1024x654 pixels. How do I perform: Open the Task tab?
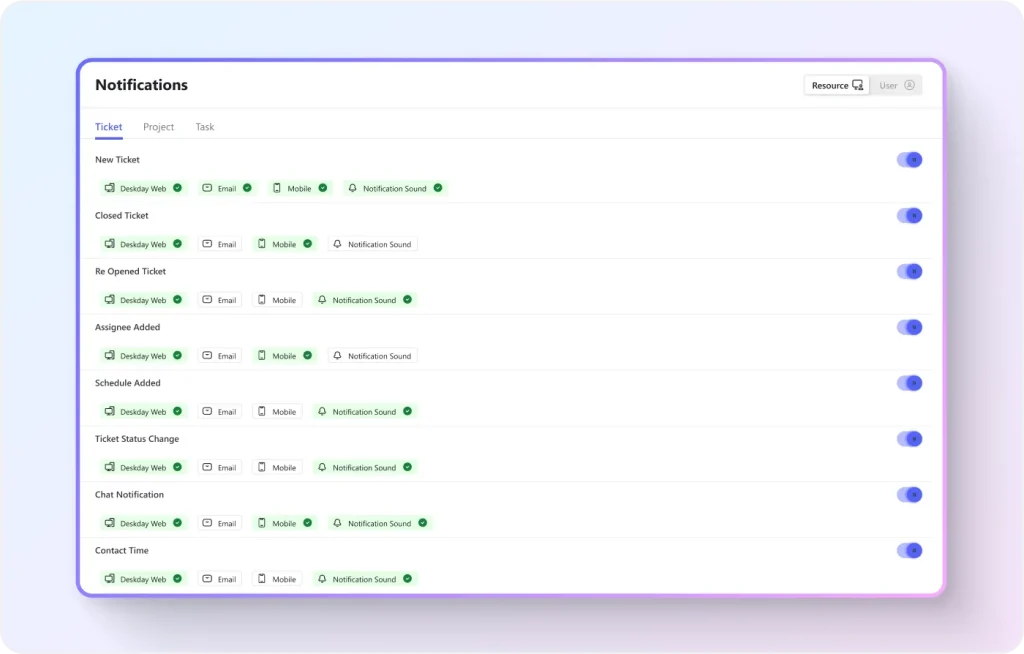point(205,127)
